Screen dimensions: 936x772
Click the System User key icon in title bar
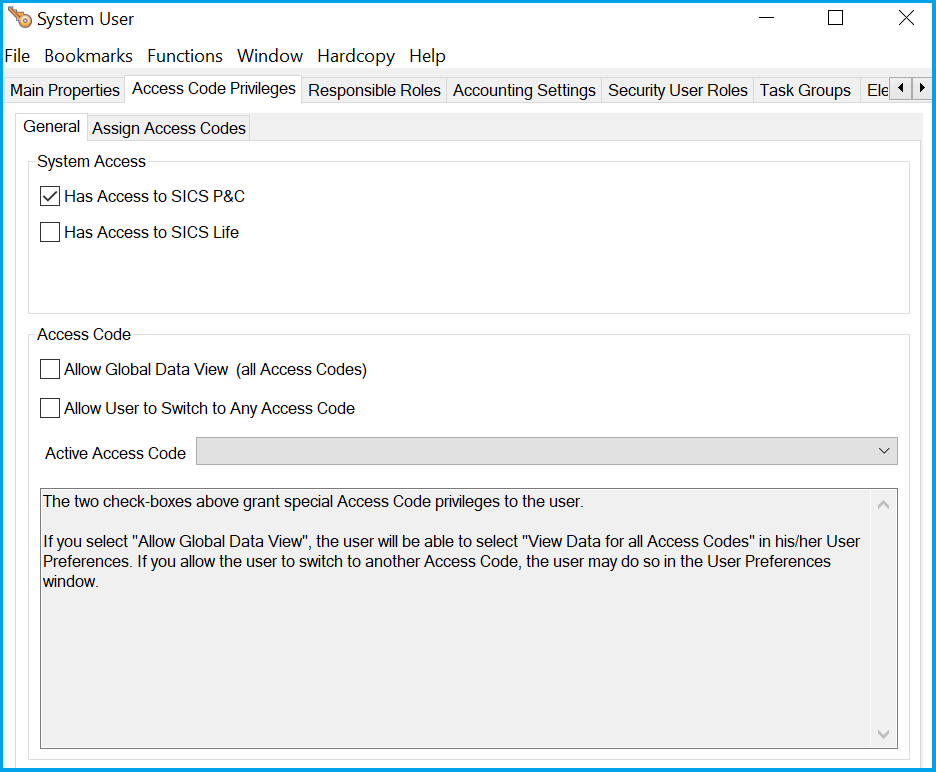pyautogui.click(x=19, y=18)
